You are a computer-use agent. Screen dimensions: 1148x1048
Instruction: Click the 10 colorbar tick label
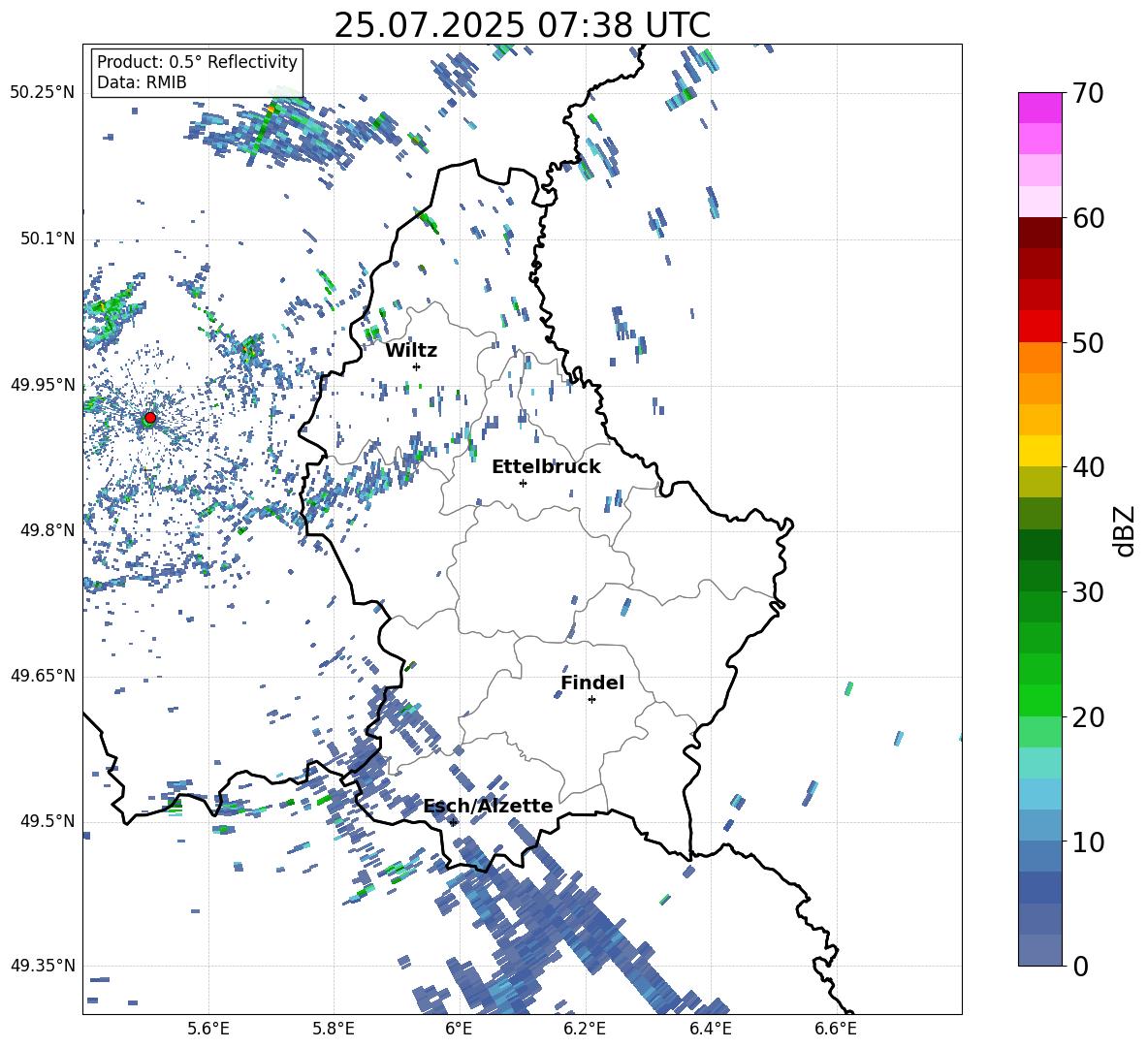[x=1088, y=842]
